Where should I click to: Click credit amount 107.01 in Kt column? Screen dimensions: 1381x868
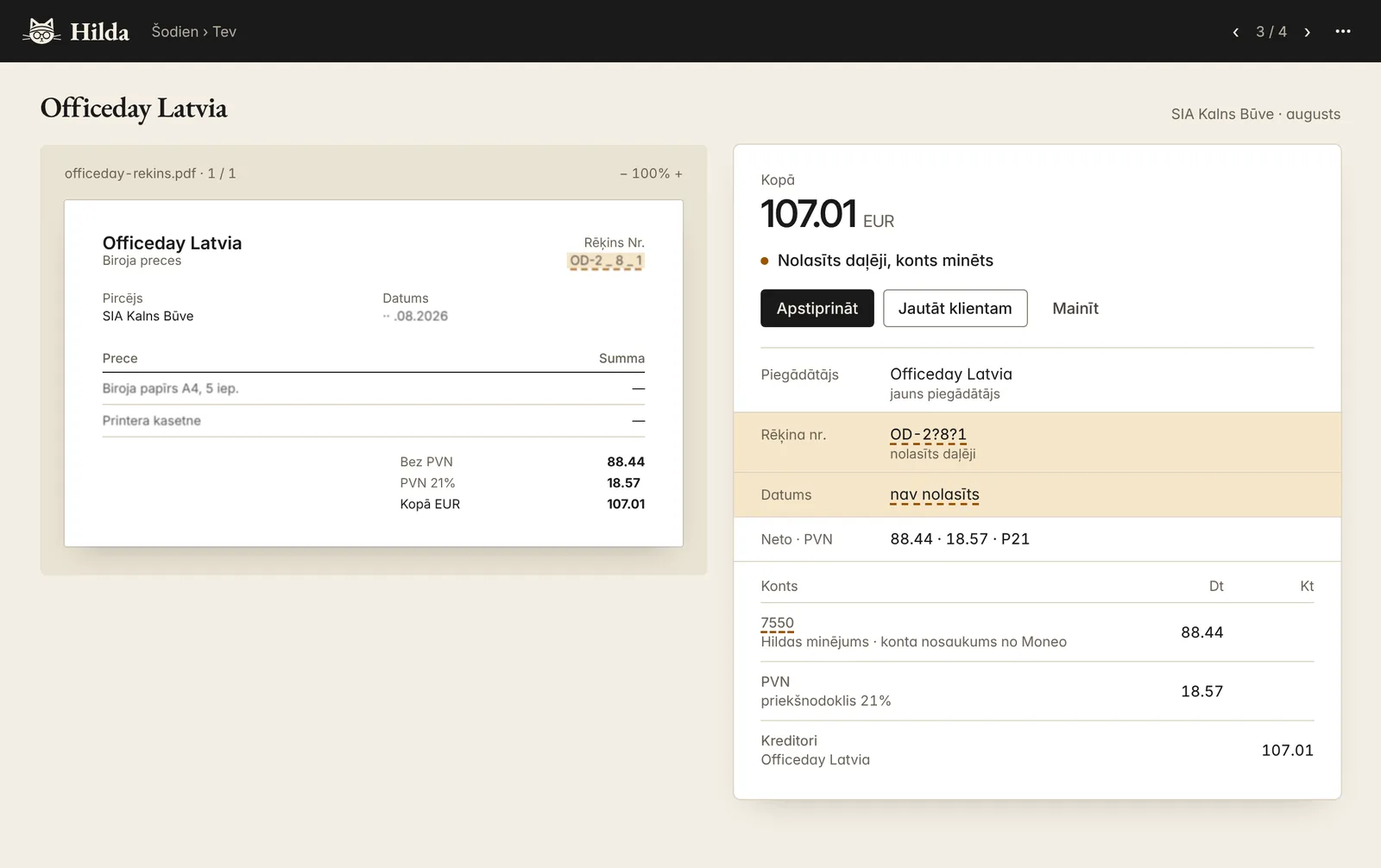tap(1288, 751)
